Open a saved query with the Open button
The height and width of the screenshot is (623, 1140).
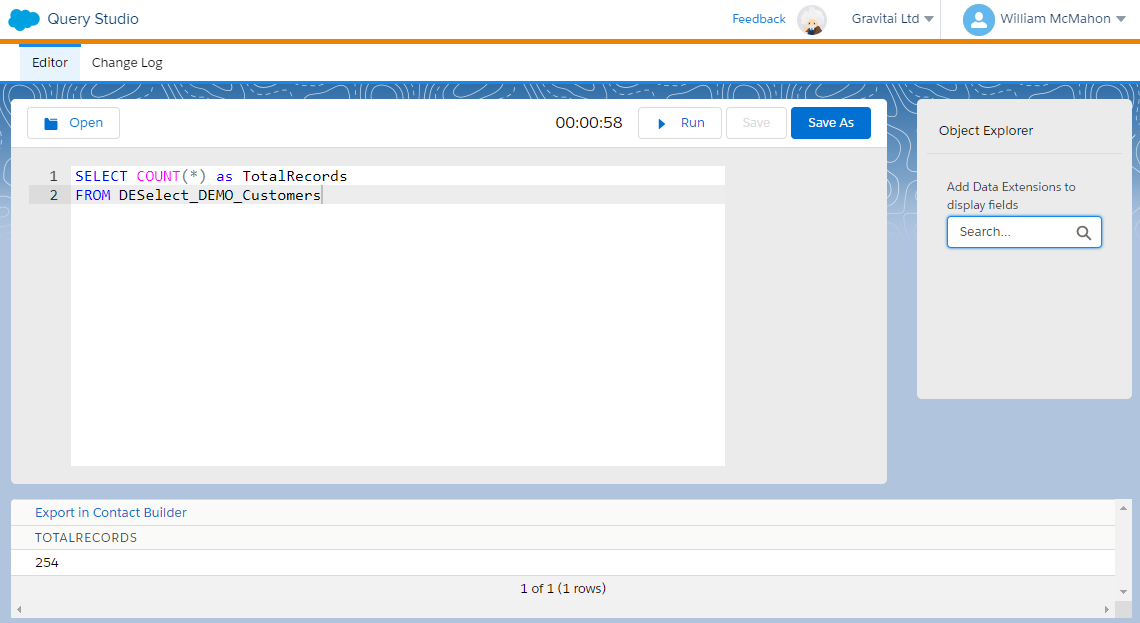(x=73, y=122)
